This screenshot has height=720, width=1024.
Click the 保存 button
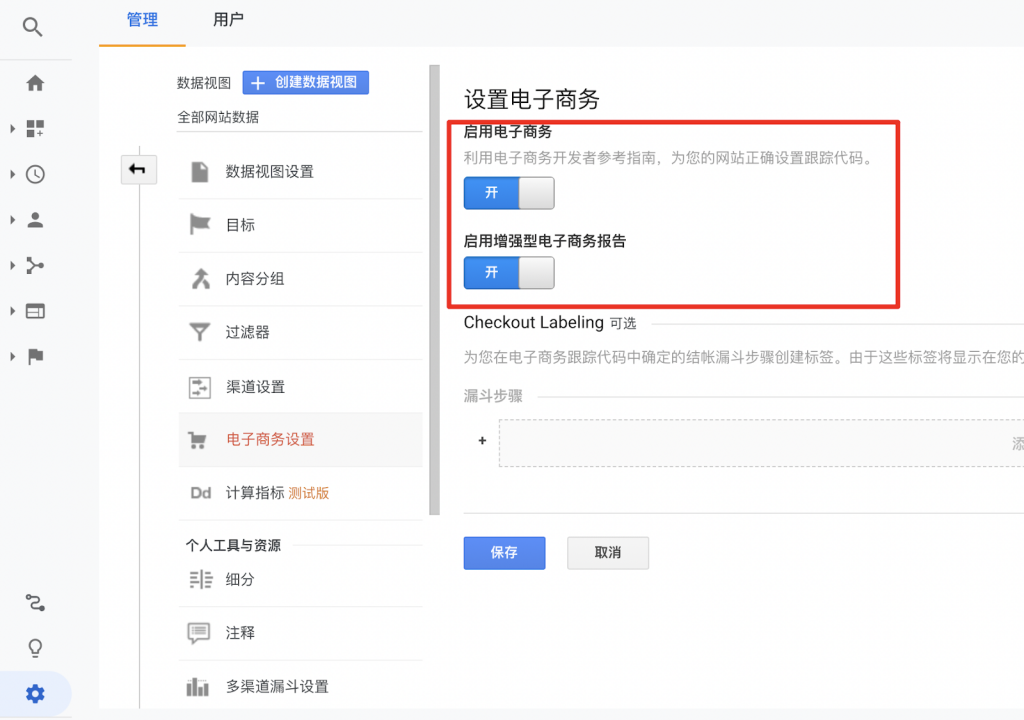[x=504, y=552]
